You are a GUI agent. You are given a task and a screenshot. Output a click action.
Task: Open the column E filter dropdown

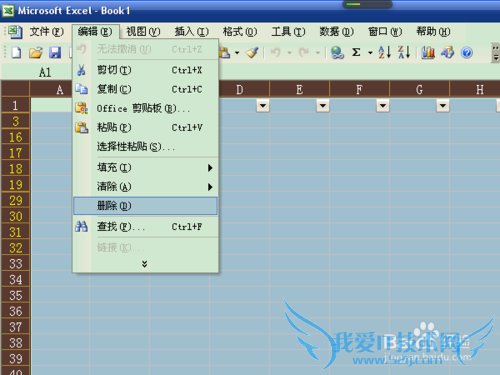tap(323, 106)
